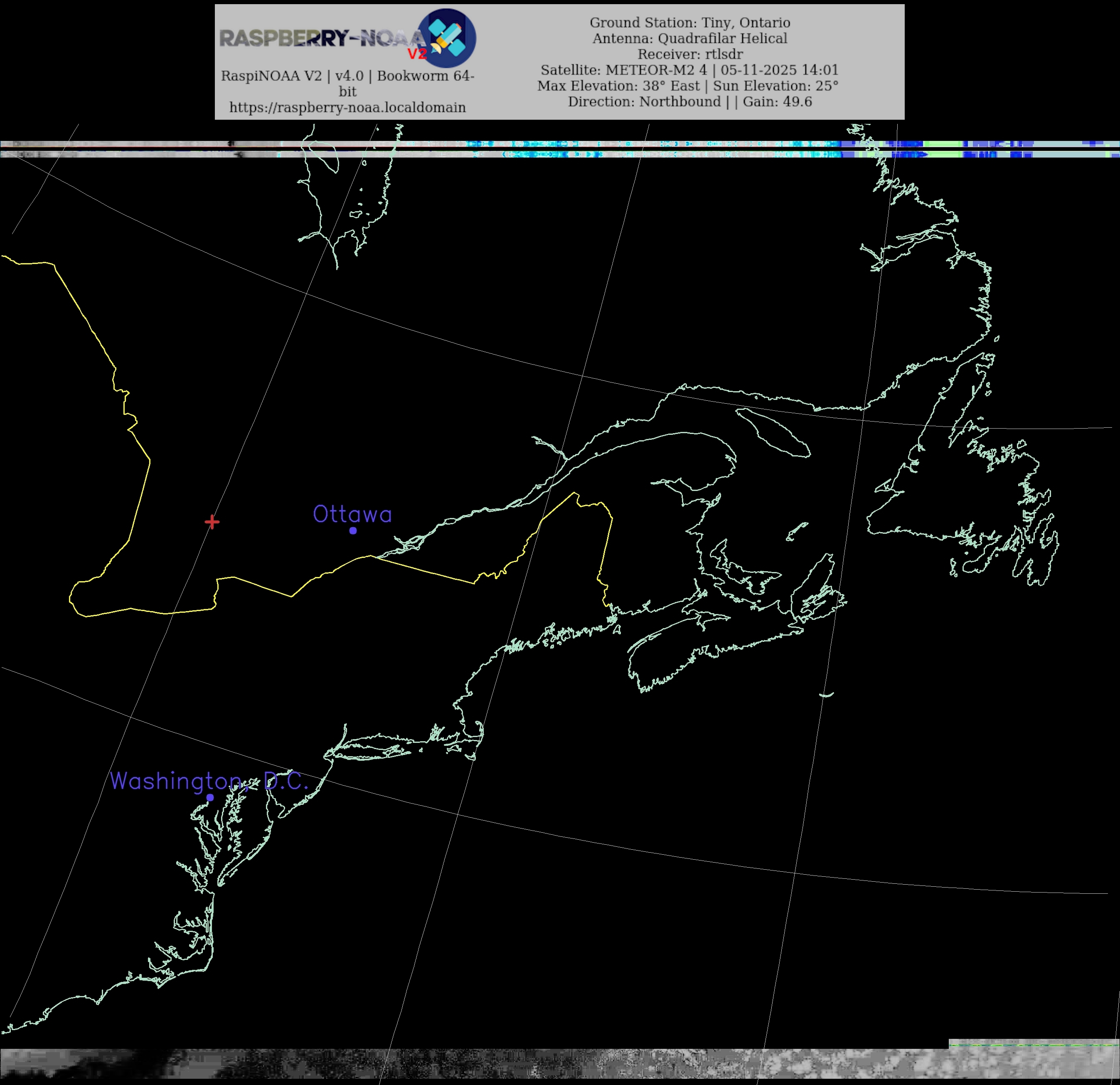
Task: Click the red V2 badge on logo
Action: coord(417,54)
